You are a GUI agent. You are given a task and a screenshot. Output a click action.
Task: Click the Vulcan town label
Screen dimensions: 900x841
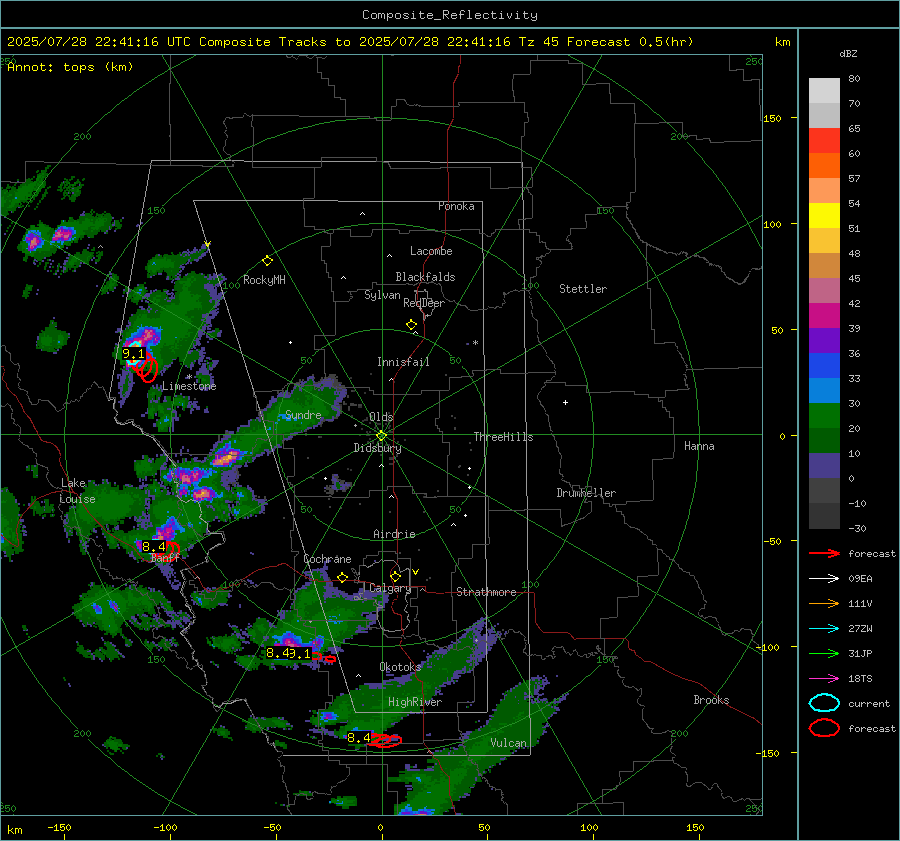click(509, 743)
